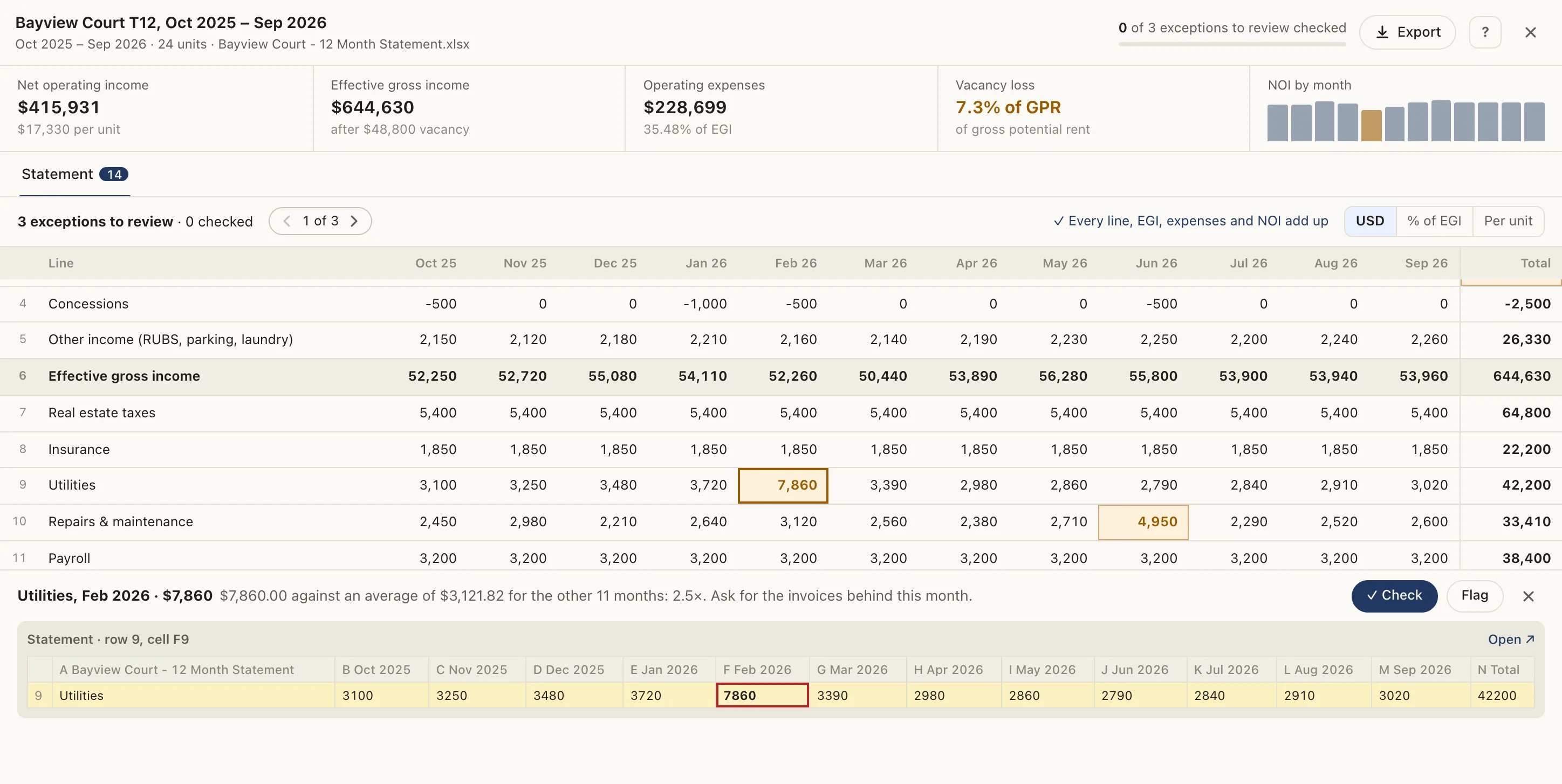This screenshot has height=784, width=1562.
Task: Select highlighted Repairs Jun 26 cell 4,950
Action: [1143, 522]
